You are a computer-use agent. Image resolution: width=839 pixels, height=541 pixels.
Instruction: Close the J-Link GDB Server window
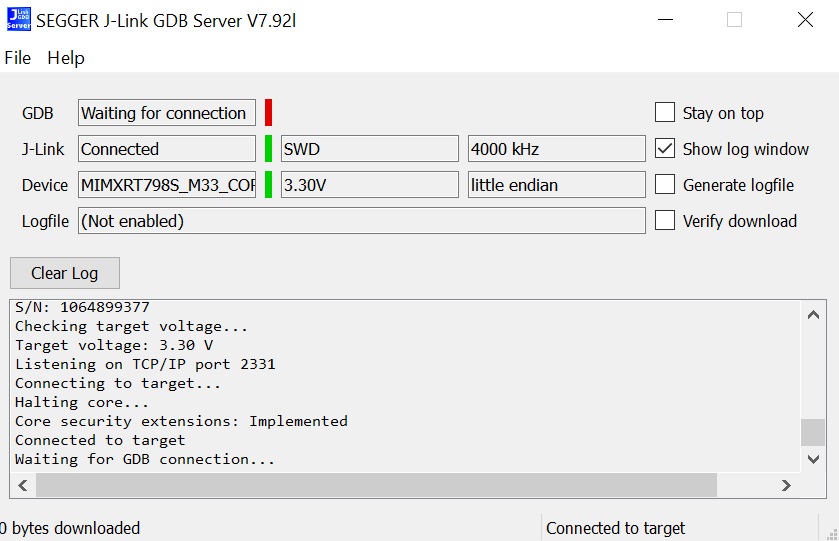(x=805, y=20)
